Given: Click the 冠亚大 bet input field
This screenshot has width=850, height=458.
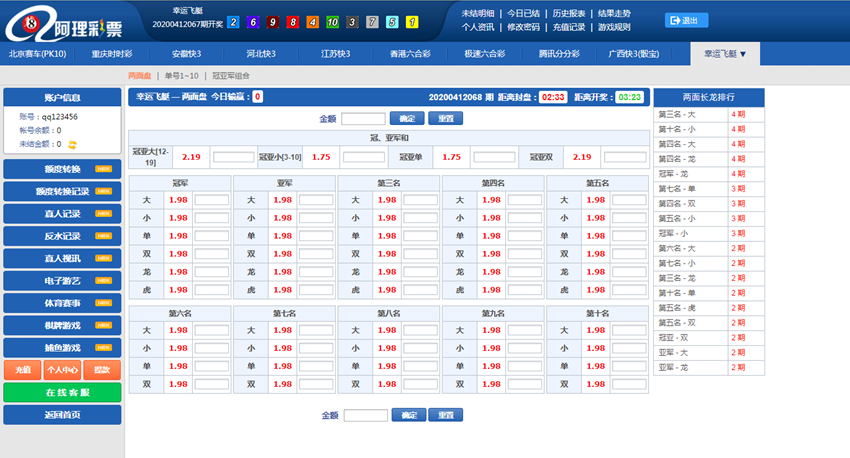Looking at the screenshot, I should point(233,157).
